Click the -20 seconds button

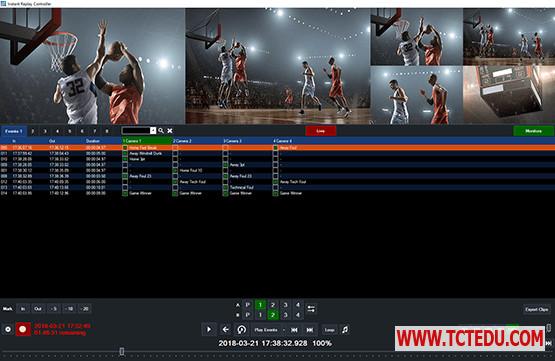(x=85, y=309)
